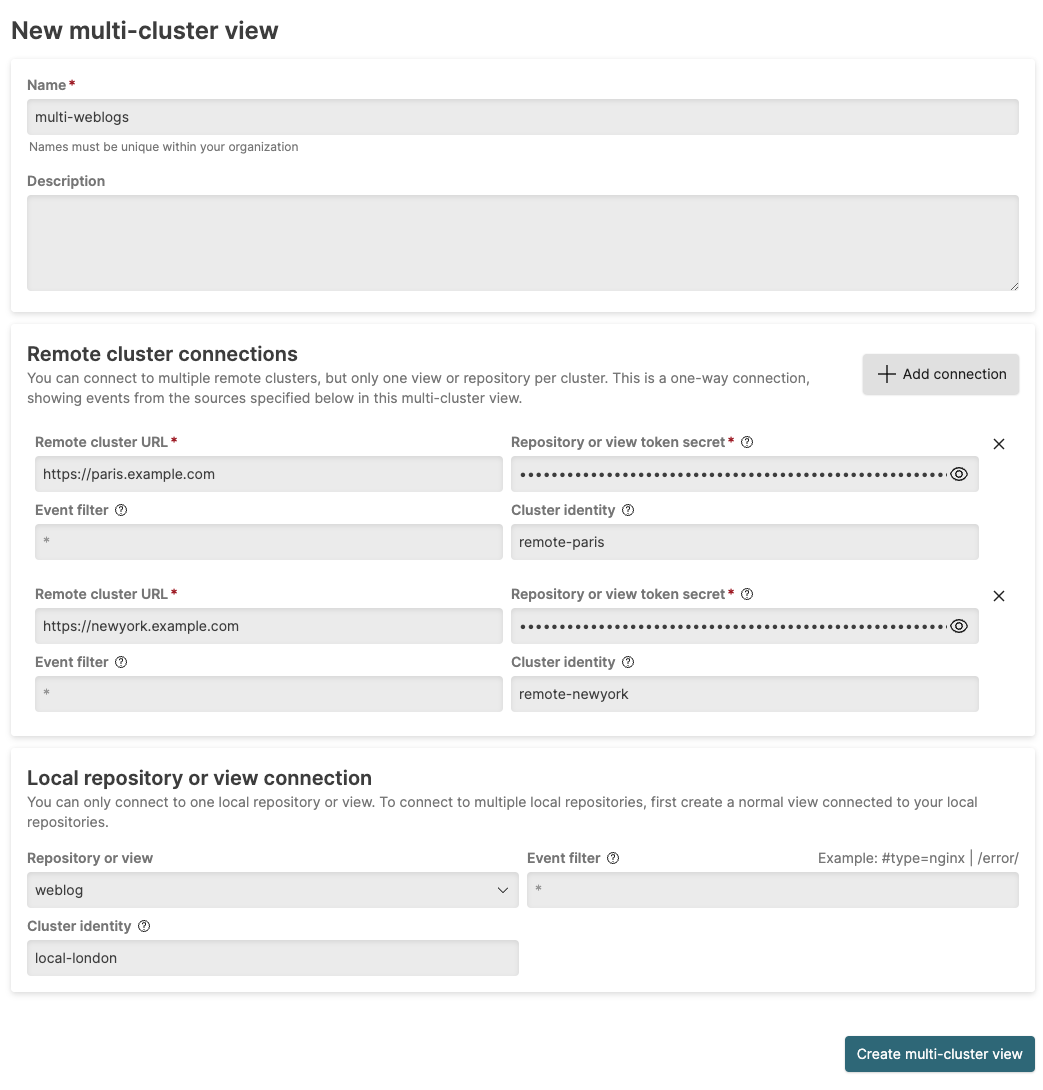Open the Repository or view dropdown
The image size is (1043, 1090).
[272, 890]
